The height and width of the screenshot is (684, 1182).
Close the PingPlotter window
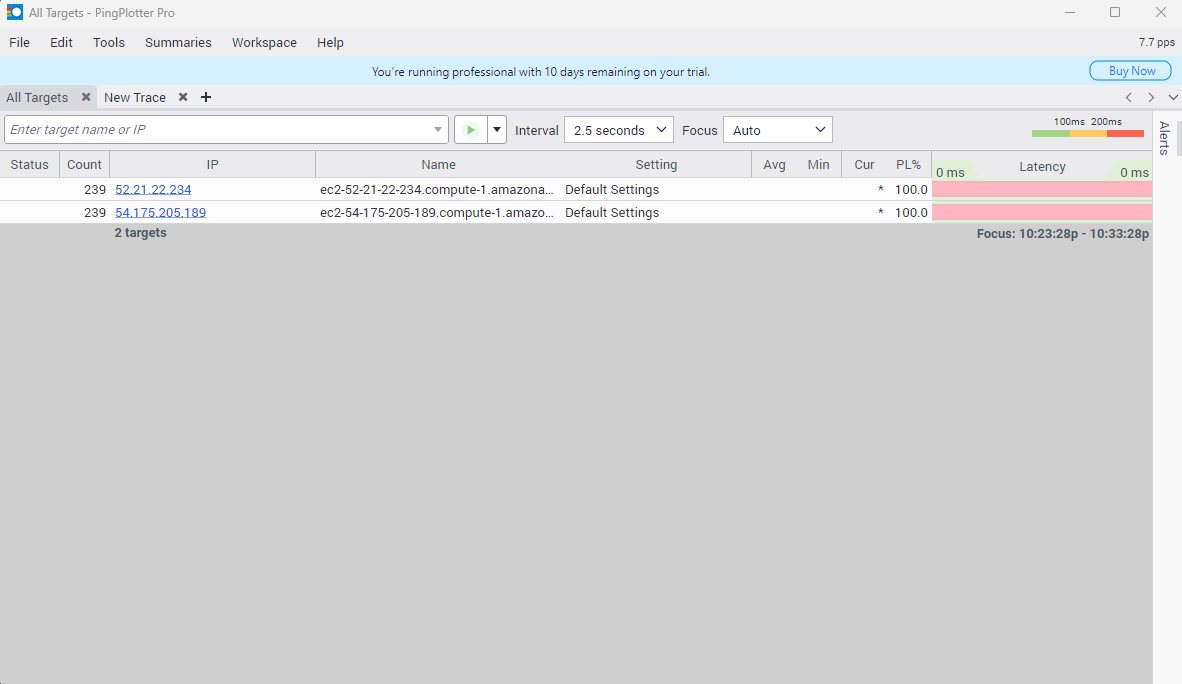coord(1161,12)
